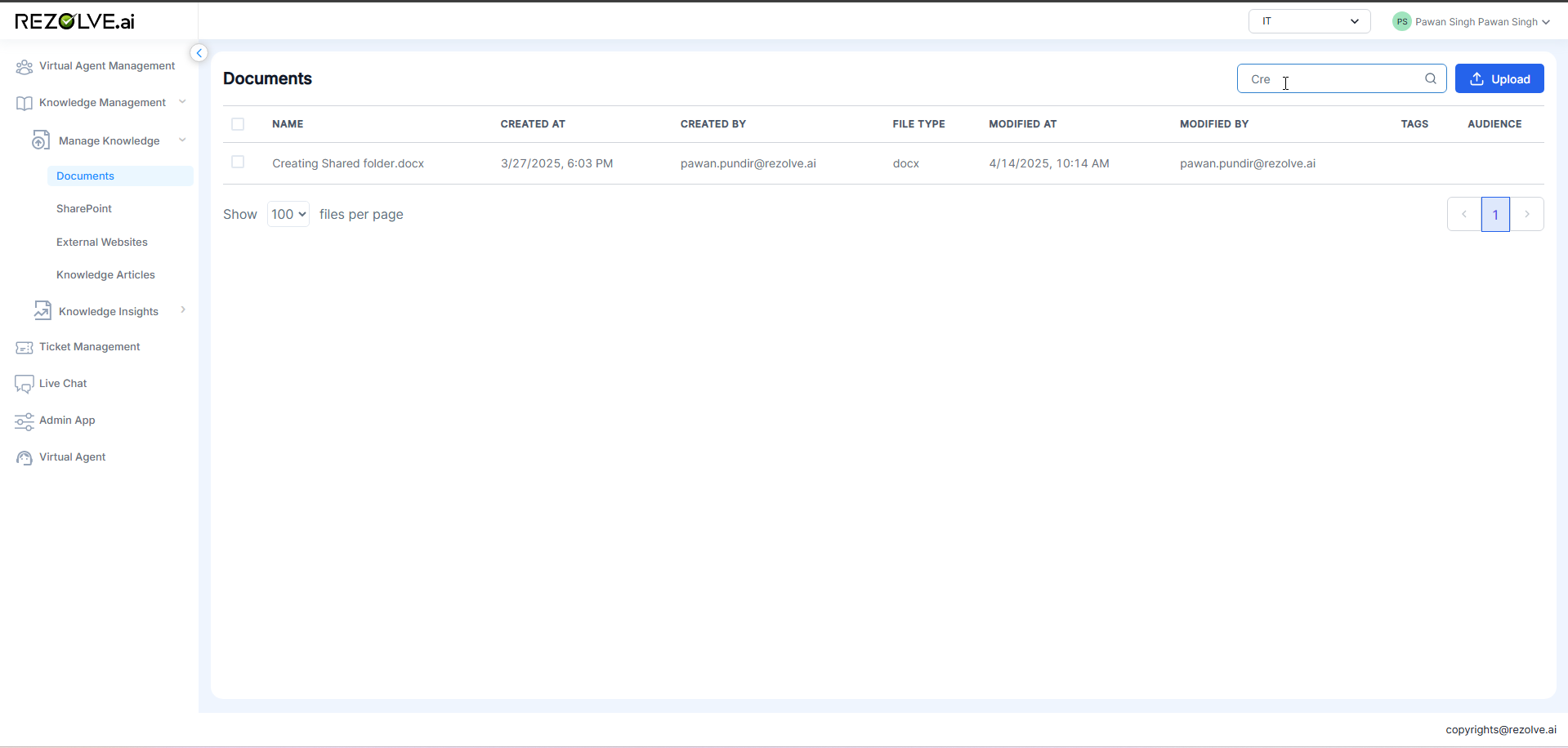Open Ticket Management section
The width and height of the screenshot is (1568, 748).
click(90, 347)
